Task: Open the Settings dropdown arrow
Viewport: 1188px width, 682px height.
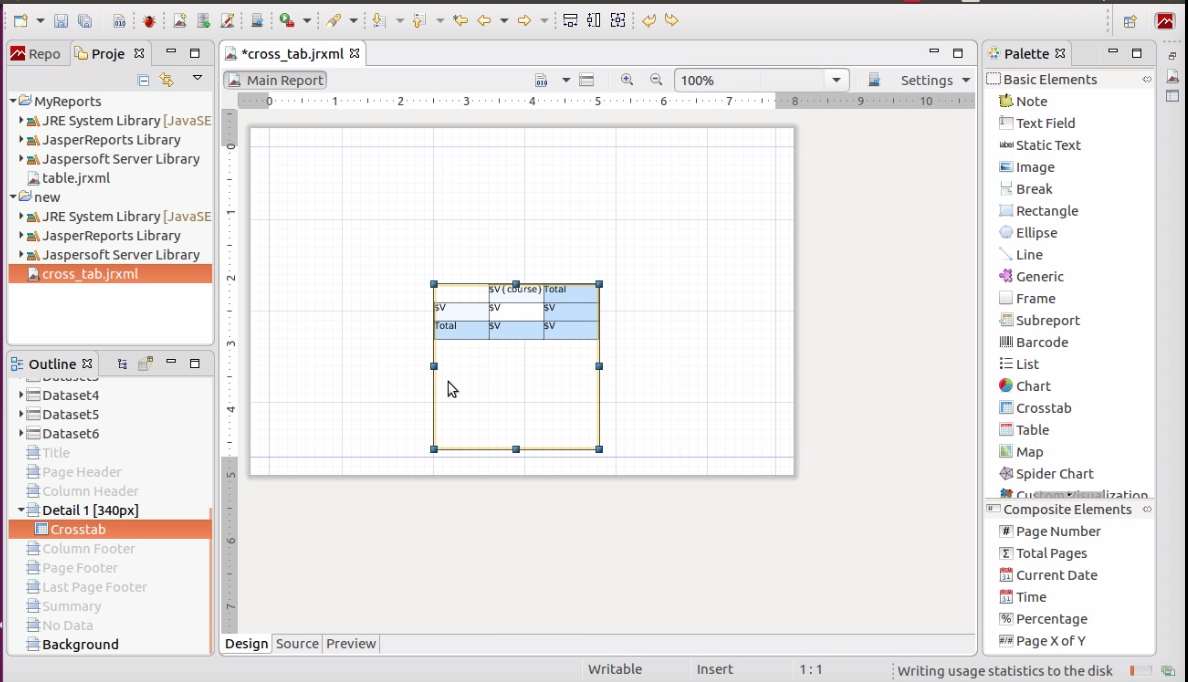Action: coord(966,80)
